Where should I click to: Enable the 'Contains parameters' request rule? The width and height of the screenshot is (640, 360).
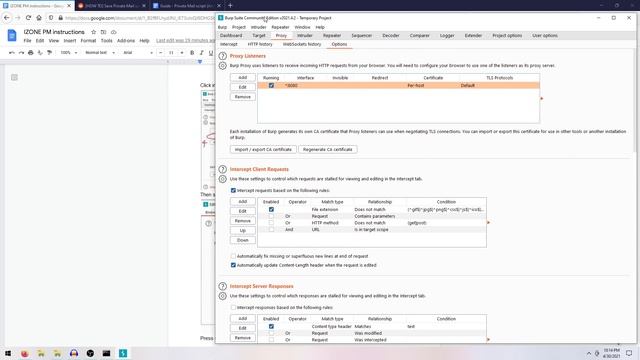(x=271, y=216)
